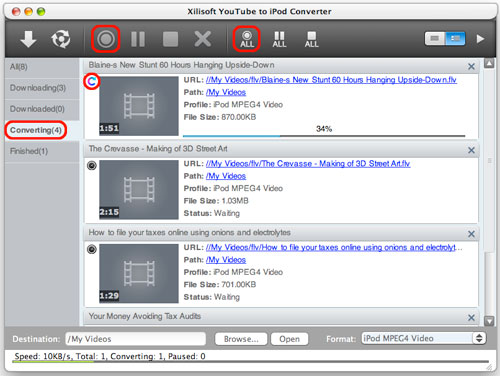500x376 pixels.
Task: Click the Browse... button
Action: click(241, 339)
